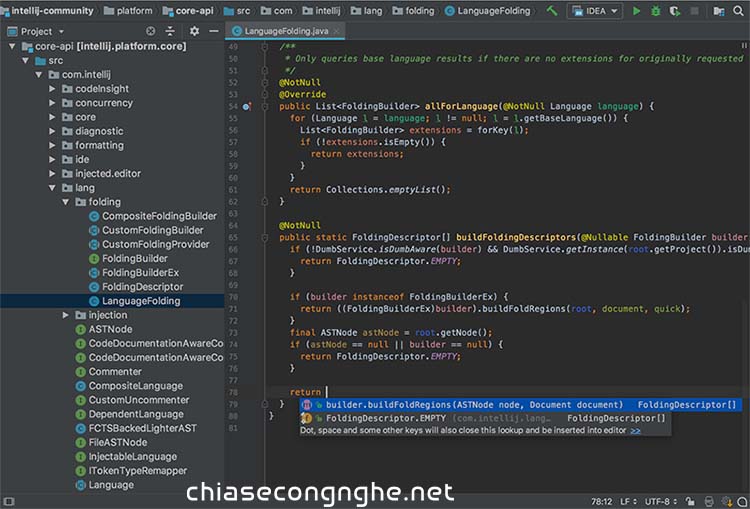Click the override gutter icon on line 54
The width and height of the screenshot is (750, 509).
point(247,106)
